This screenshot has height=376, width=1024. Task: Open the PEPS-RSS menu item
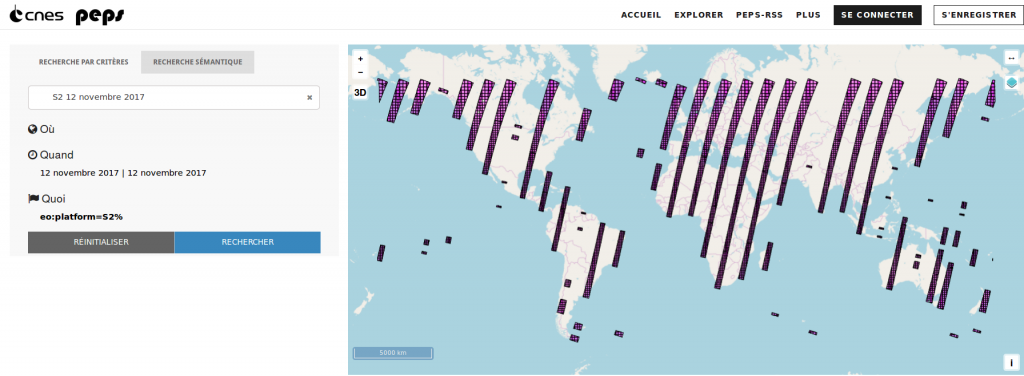tap(760, 15)
